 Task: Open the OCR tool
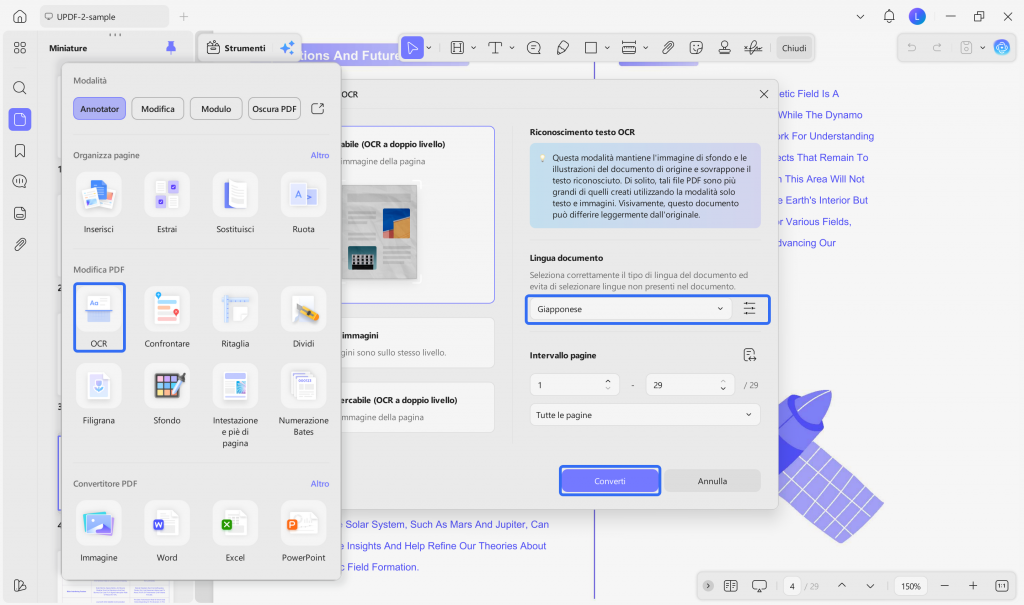coord(99,317)
